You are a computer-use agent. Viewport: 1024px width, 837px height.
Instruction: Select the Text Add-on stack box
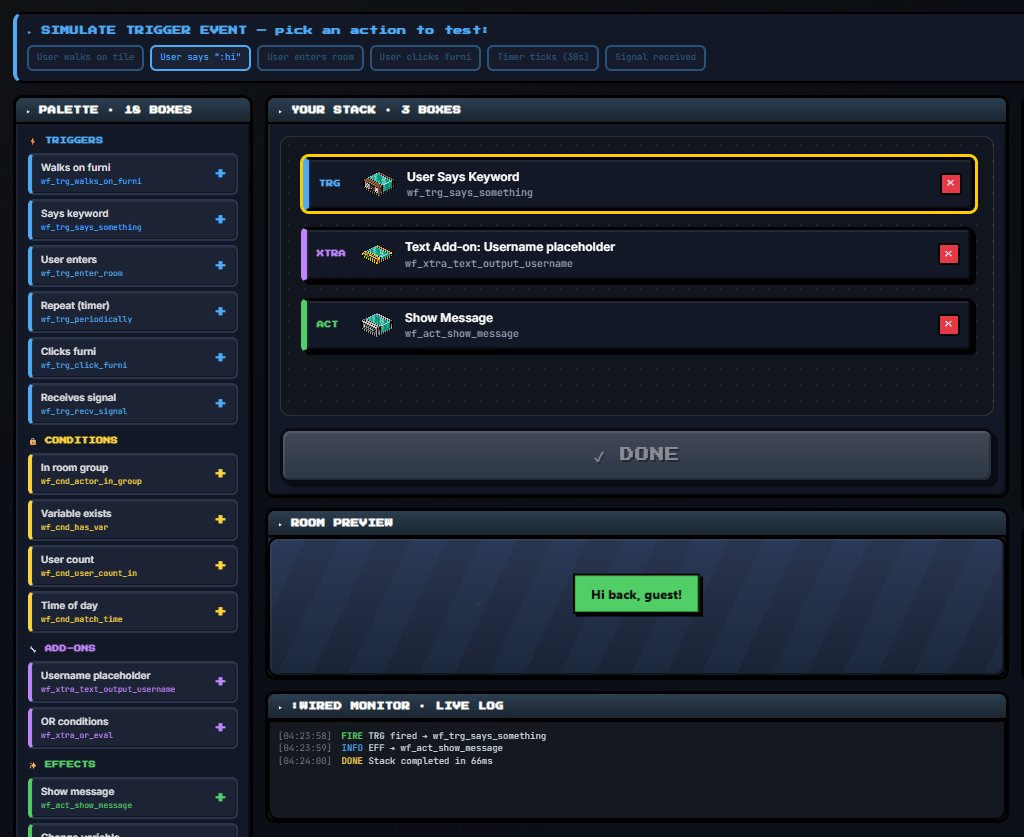coord(637,254)
